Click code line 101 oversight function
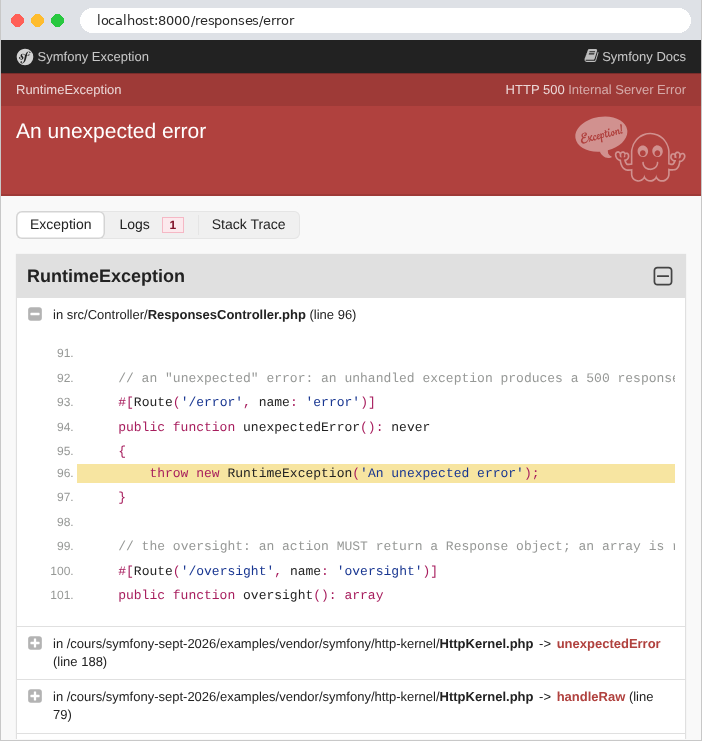This screenshot has width=702, height=741. tap(251, 595)
